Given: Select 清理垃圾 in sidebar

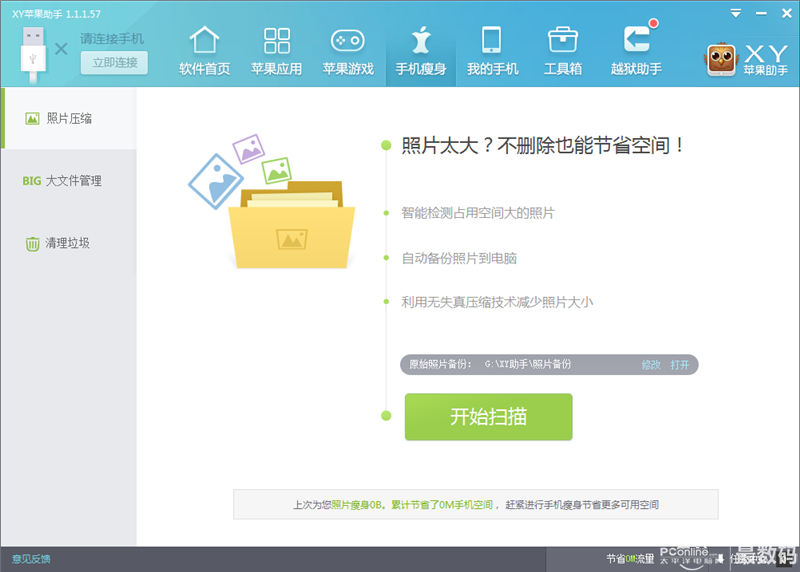Looking at the screenshot, I should pos(69,243).
